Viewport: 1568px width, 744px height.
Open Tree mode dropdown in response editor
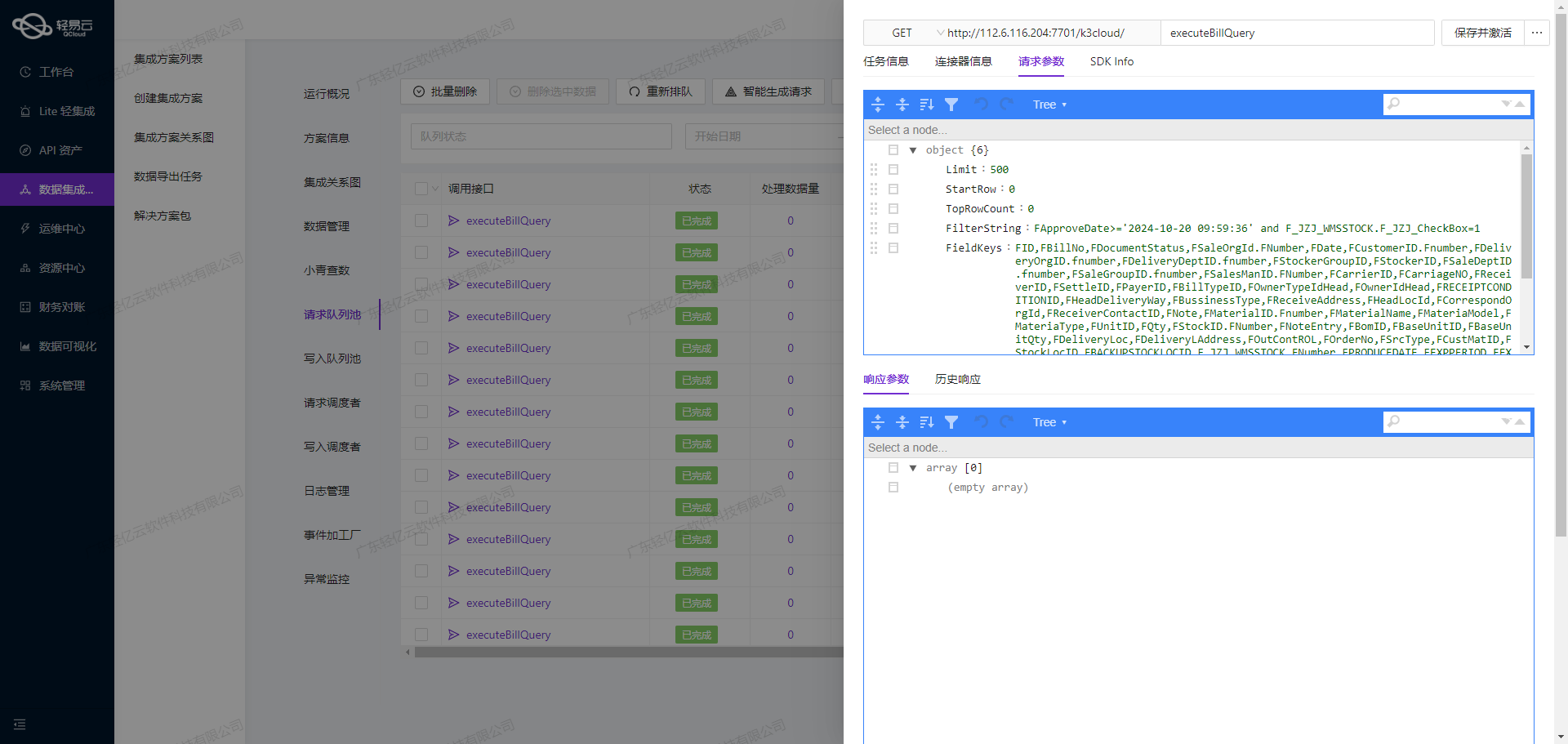(x=1049, y=422)
